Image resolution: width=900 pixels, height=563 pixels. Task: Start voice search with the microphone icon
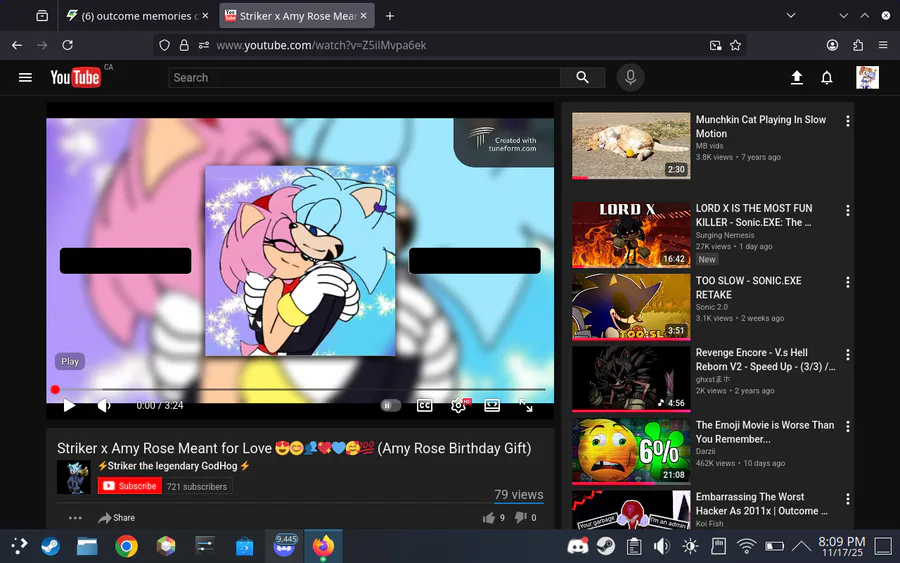(x=630, y=77)
